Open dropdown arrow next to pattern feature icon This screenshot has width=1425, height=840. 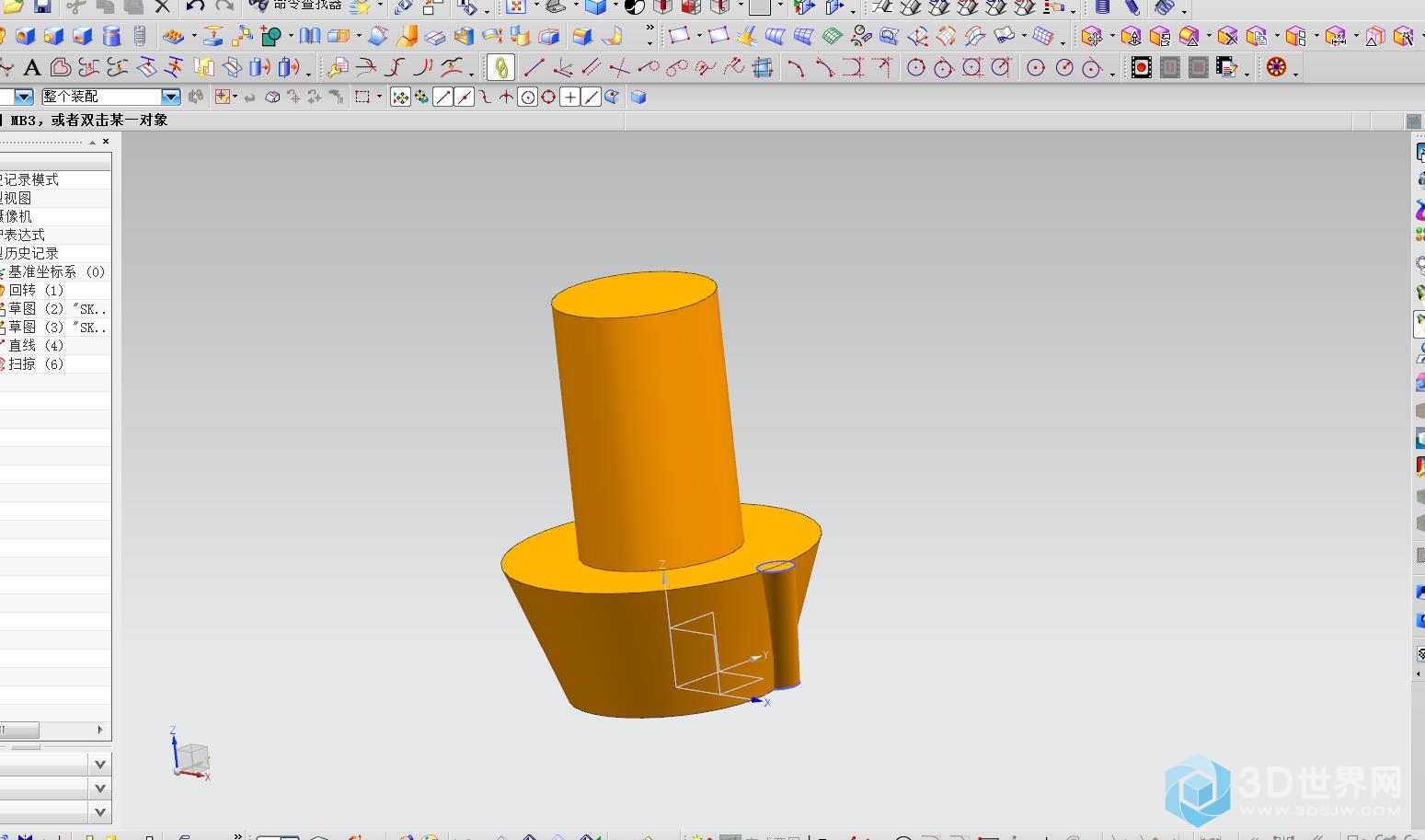click(x=193, y=38)
